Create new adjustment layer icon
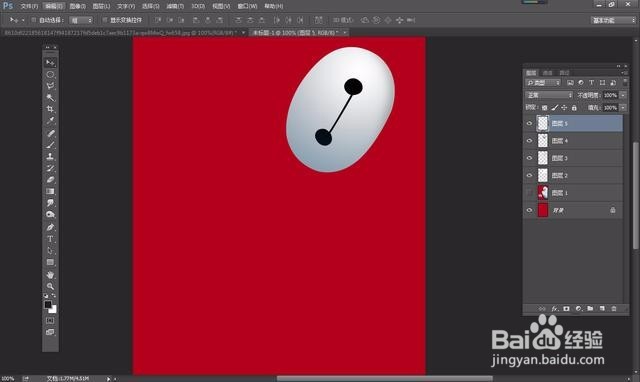The height and width of the screenshot is (382, 640). 578,309
